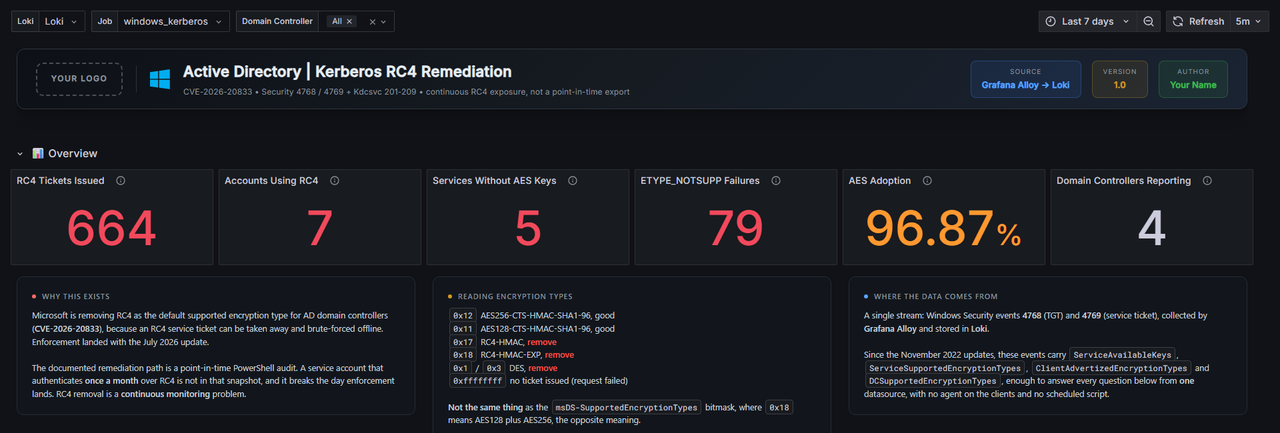
Task: Click the AES Adoption panel title
Action: [880, 181]
